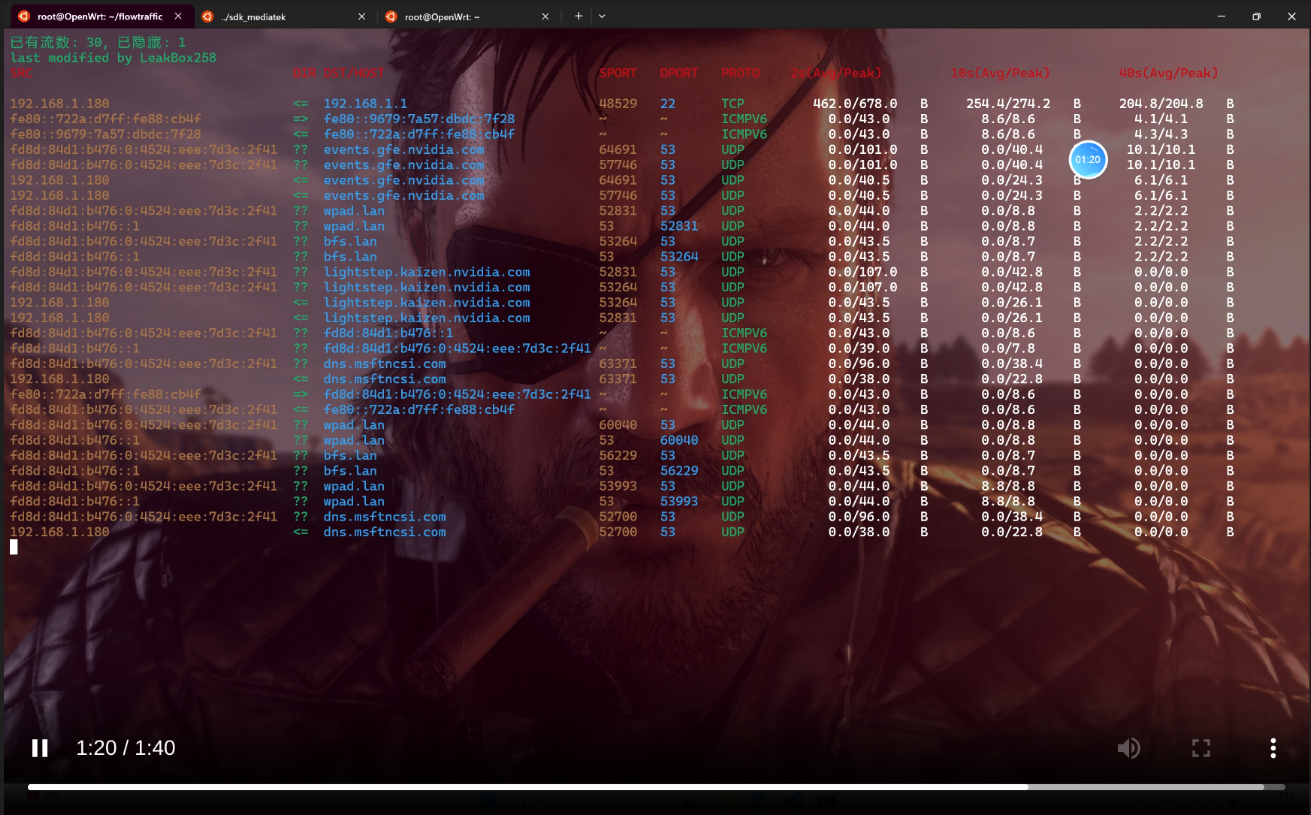Open a new terminal tab
The height and width of the screenshot is (815, 1311).
[578, 17]
